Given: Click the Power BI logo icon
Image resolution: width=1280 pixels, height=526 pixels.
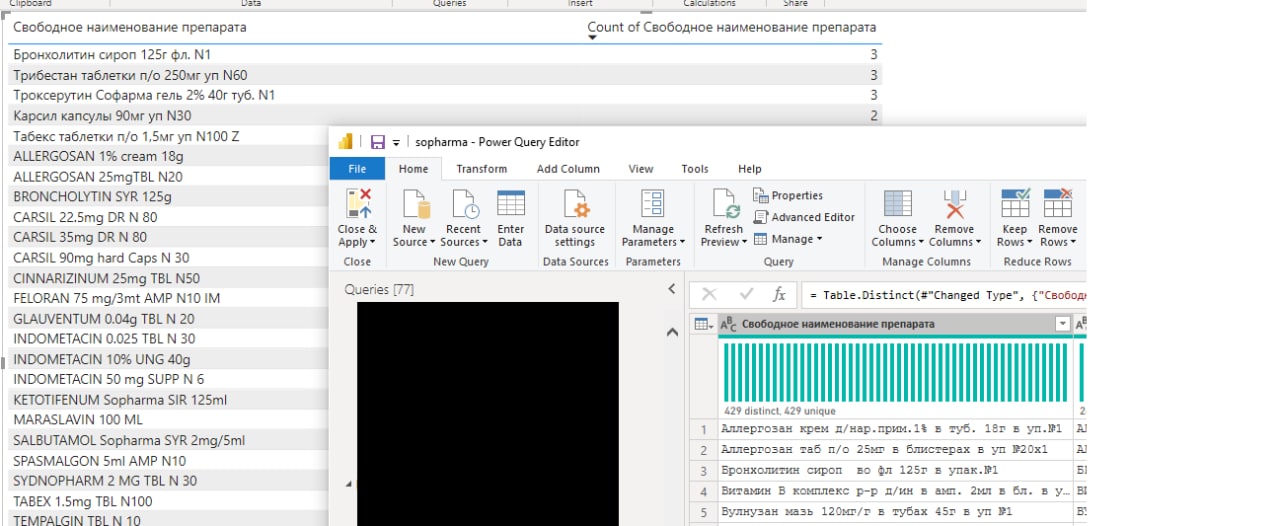Looking at the screenshot, I should pyautogui.click(x=346, y=141).
